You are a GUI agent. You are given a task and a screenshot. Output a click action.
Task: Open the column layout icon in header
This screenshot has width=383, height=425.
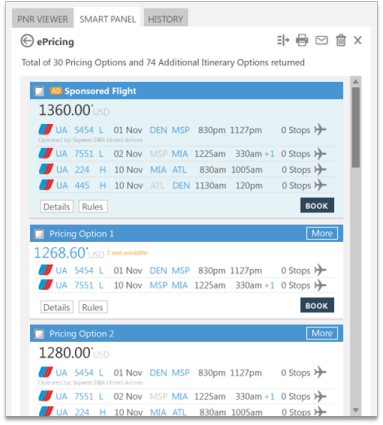283,40
